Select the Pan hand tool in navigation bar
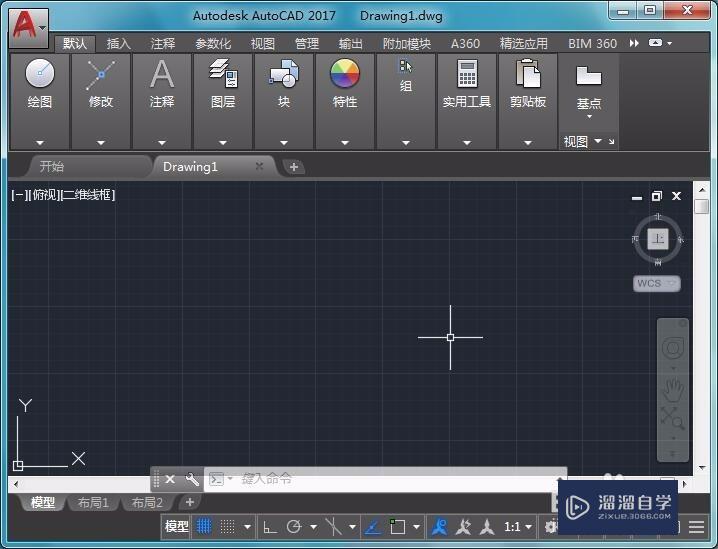This screenshot has height=549, width=718. click(673, 391)
